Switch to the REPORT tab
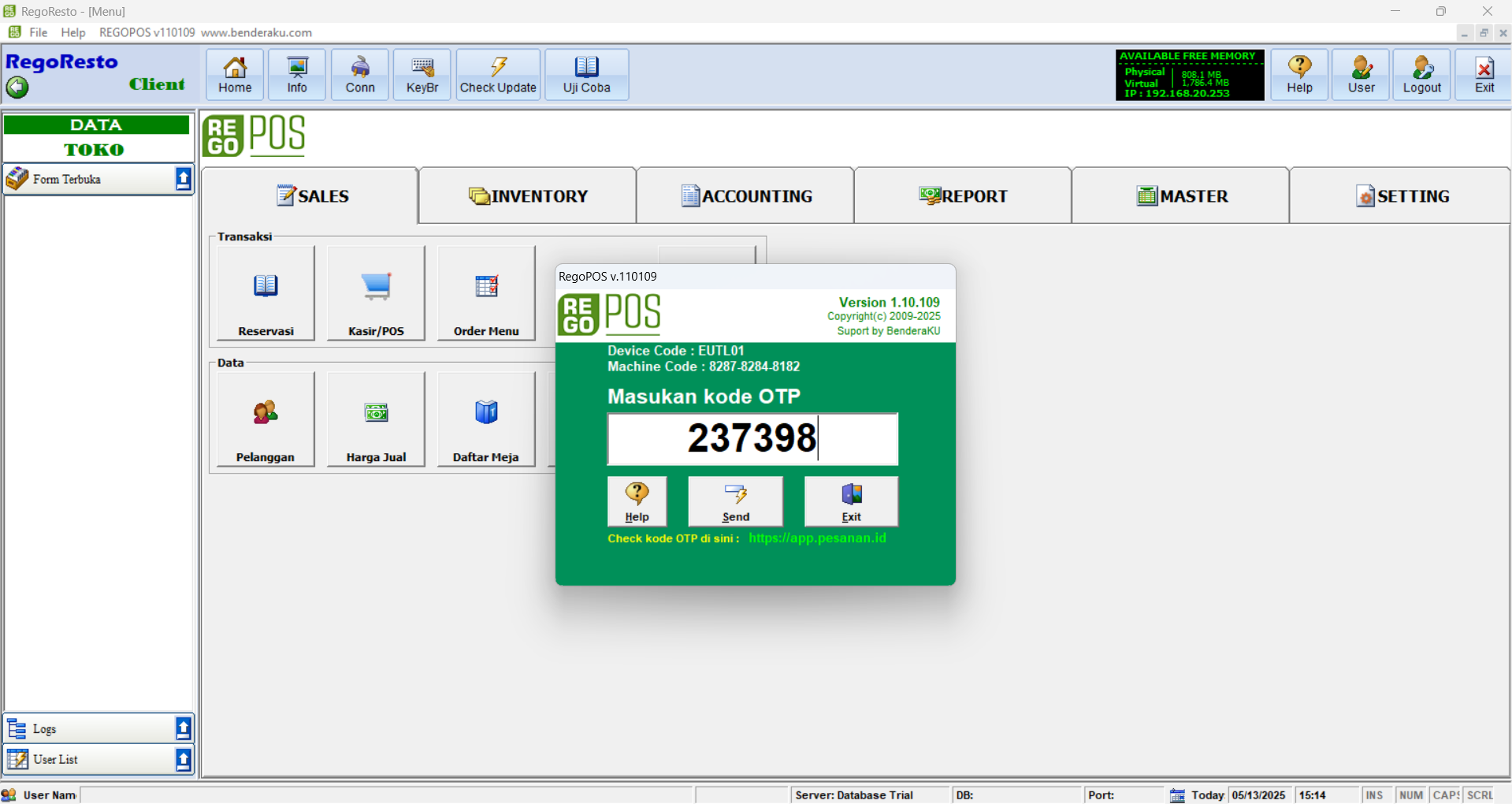The width and height of the screenshot is (1512, 804). [963, 196]
